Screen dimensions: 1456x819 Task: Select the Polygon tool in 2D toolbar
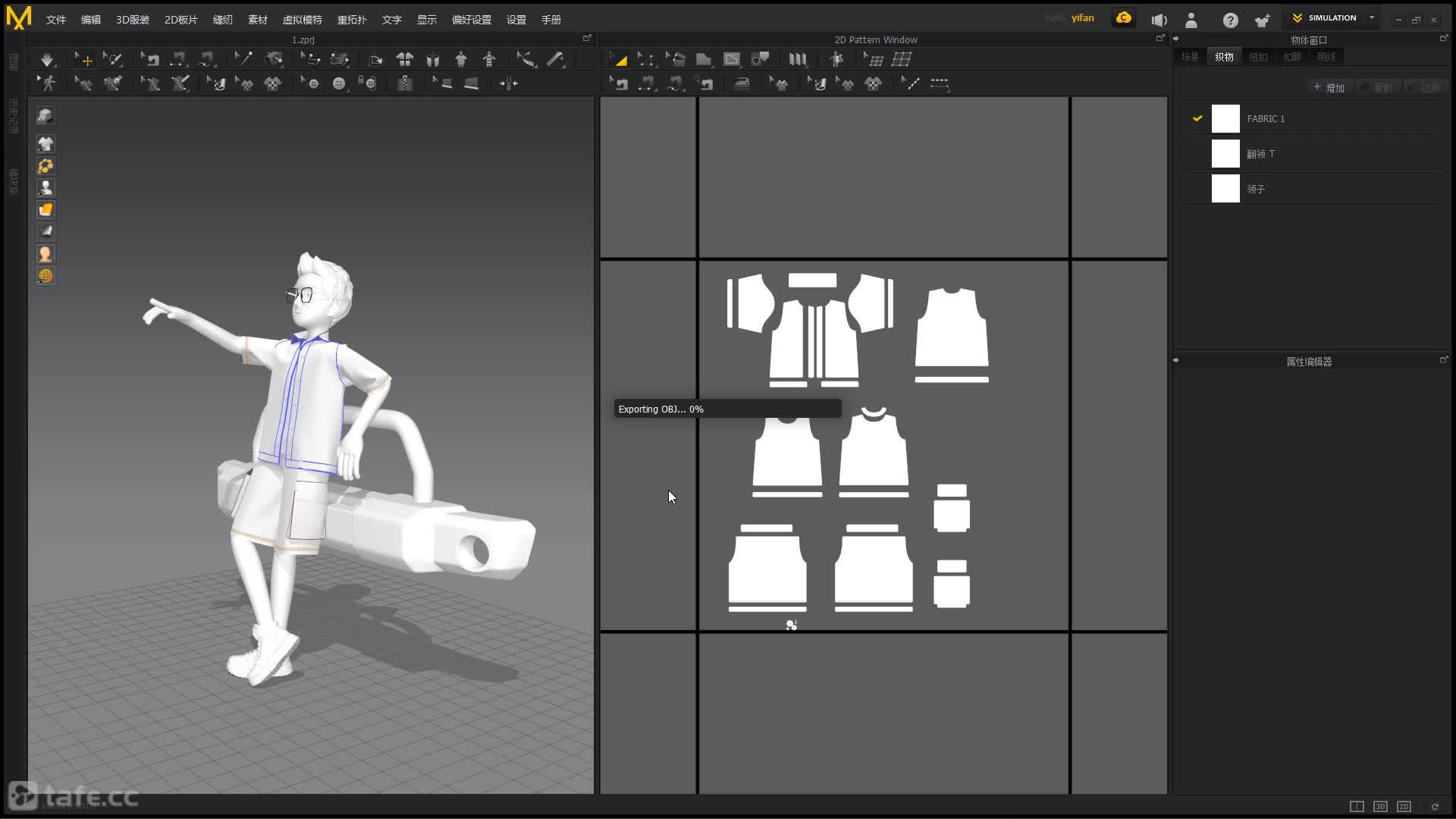(703, 59)
